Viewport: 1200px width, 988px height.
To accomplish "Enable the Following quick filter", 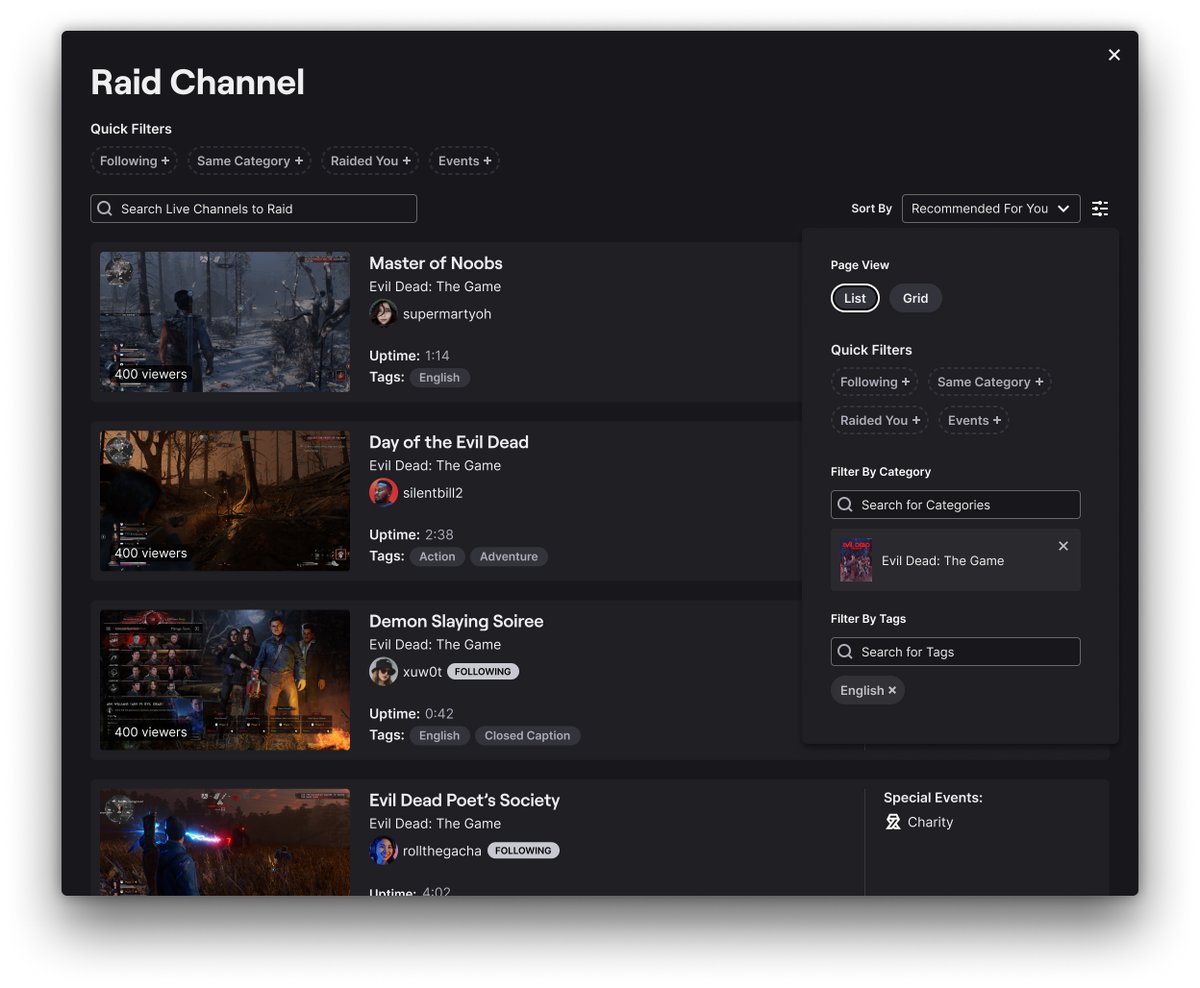I will click(134, 160).
